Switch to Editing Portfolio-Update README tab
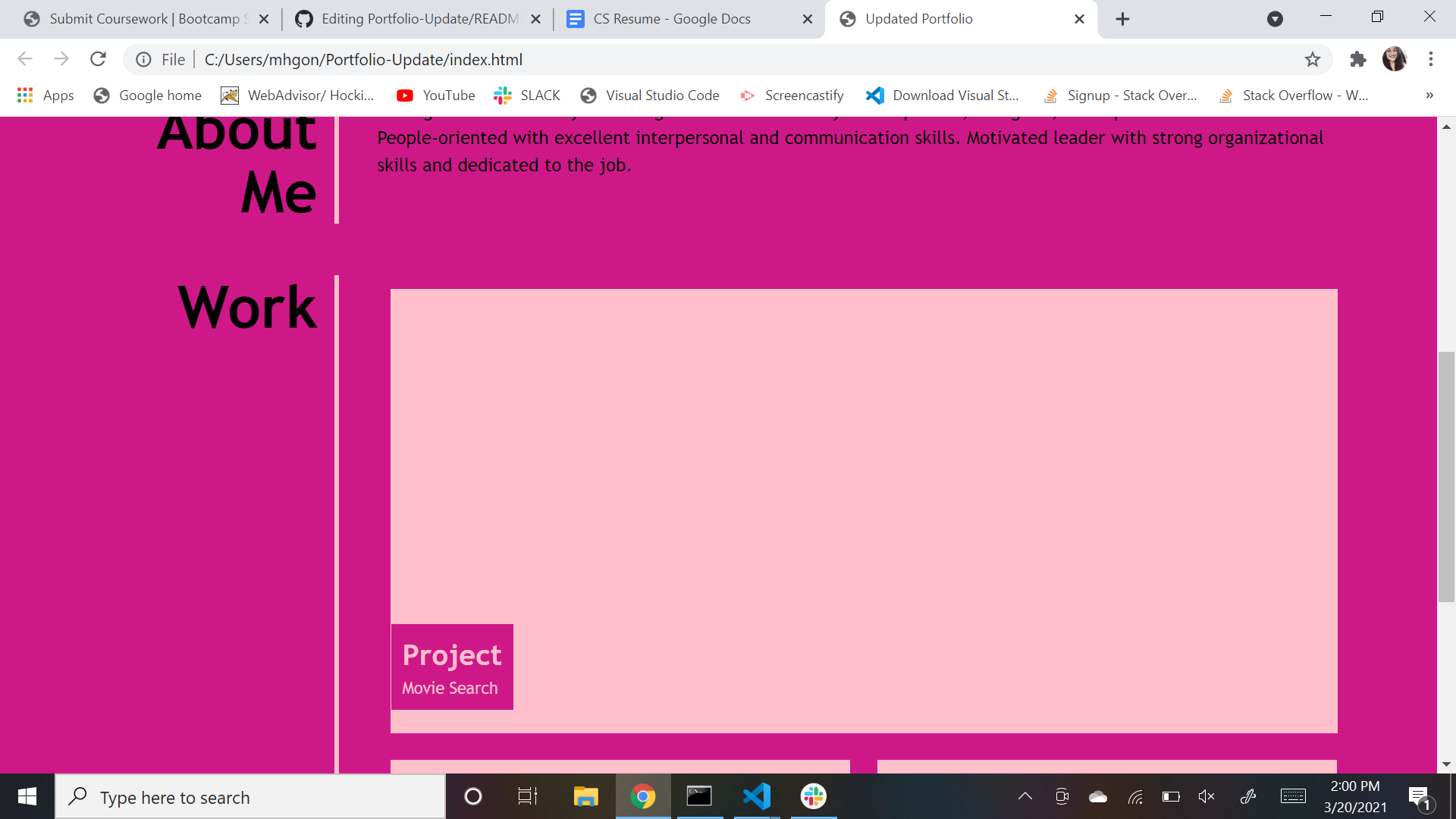The width and height of the screenshot is (1456, 819). [419, 19]
